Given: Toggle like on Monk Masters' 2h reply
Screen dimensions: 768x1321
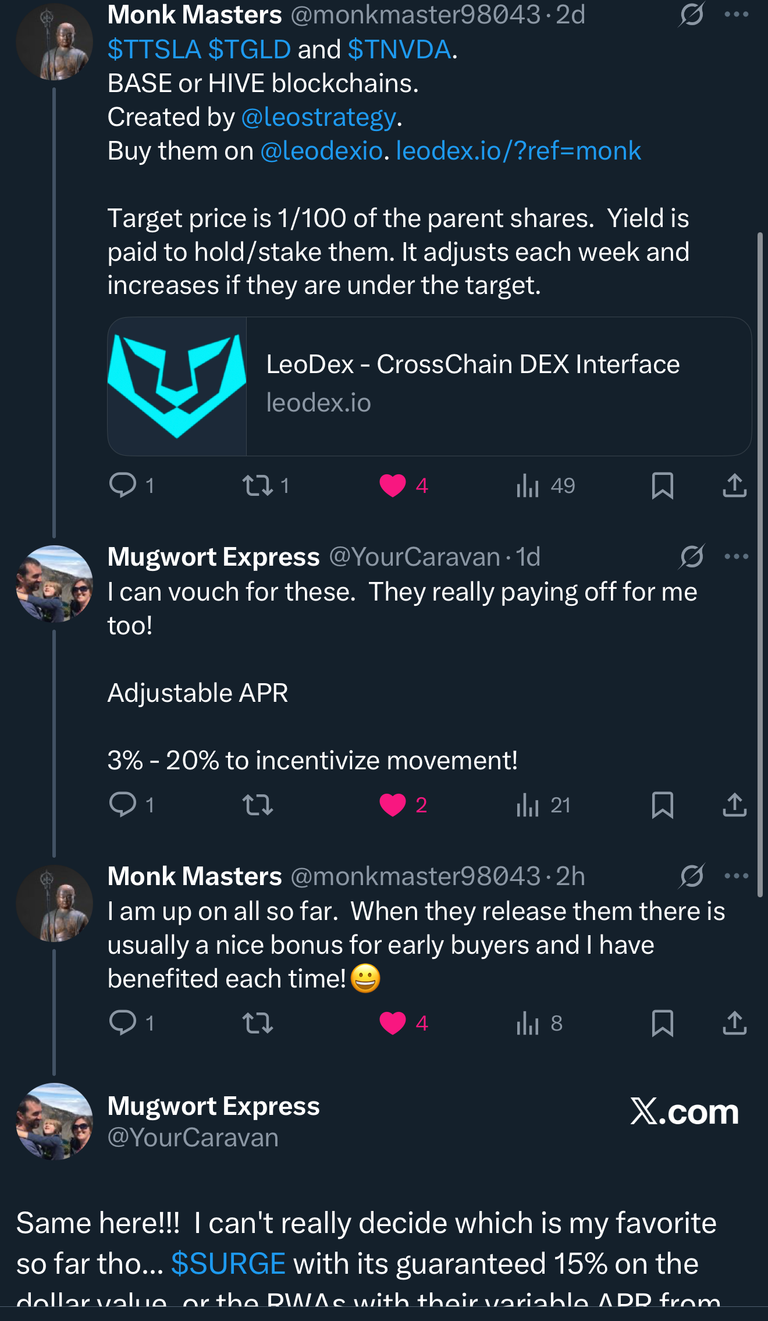Looking at the screenshot, I should point(393,1023).
